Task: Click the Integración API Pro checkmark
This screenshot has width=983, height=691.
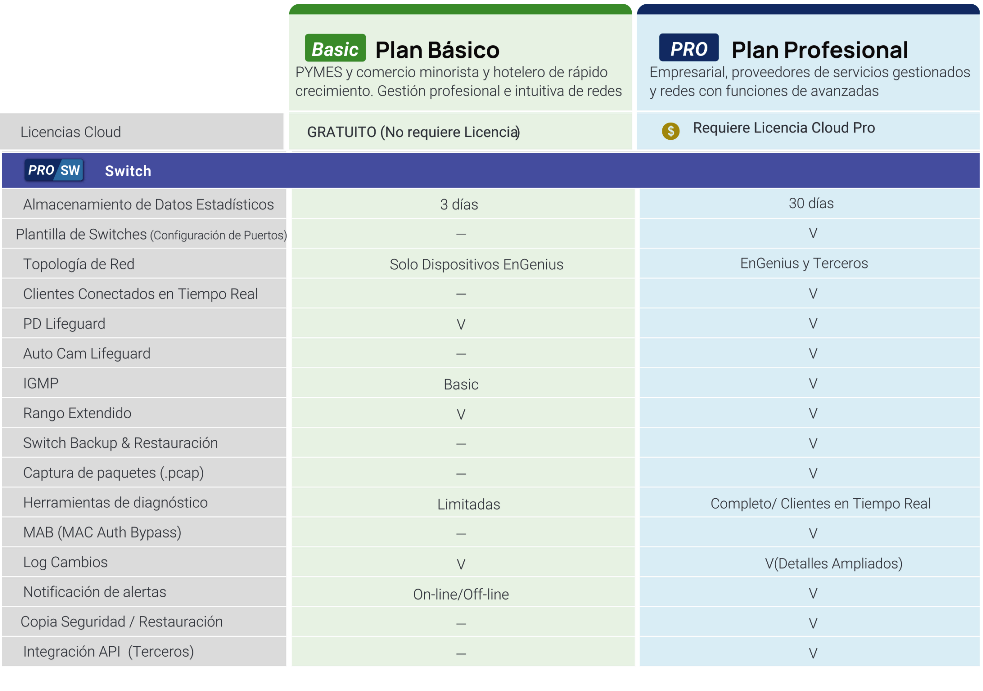Action: (x=812, y=653)
